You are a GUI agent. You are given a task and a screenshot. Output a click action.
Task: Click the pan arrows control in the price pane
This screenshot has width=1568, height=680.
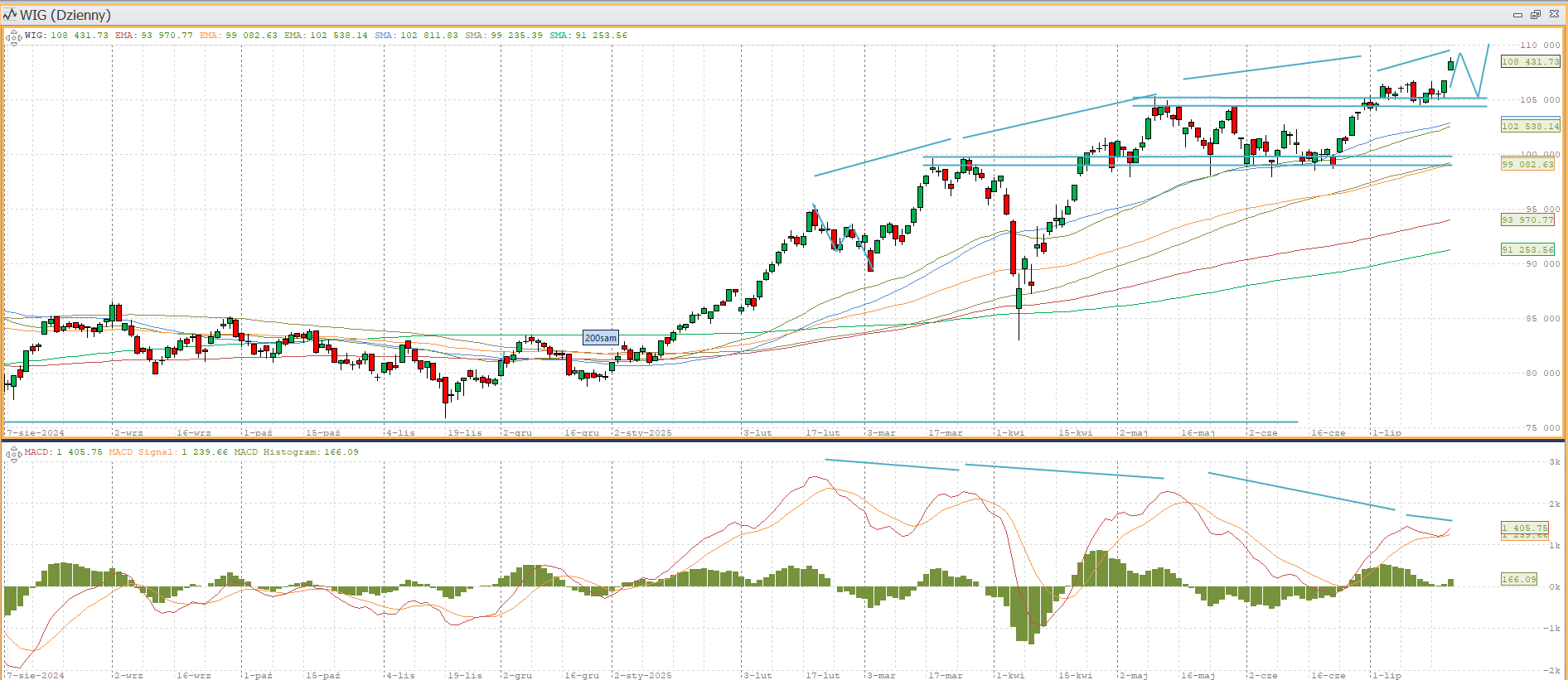13,37
